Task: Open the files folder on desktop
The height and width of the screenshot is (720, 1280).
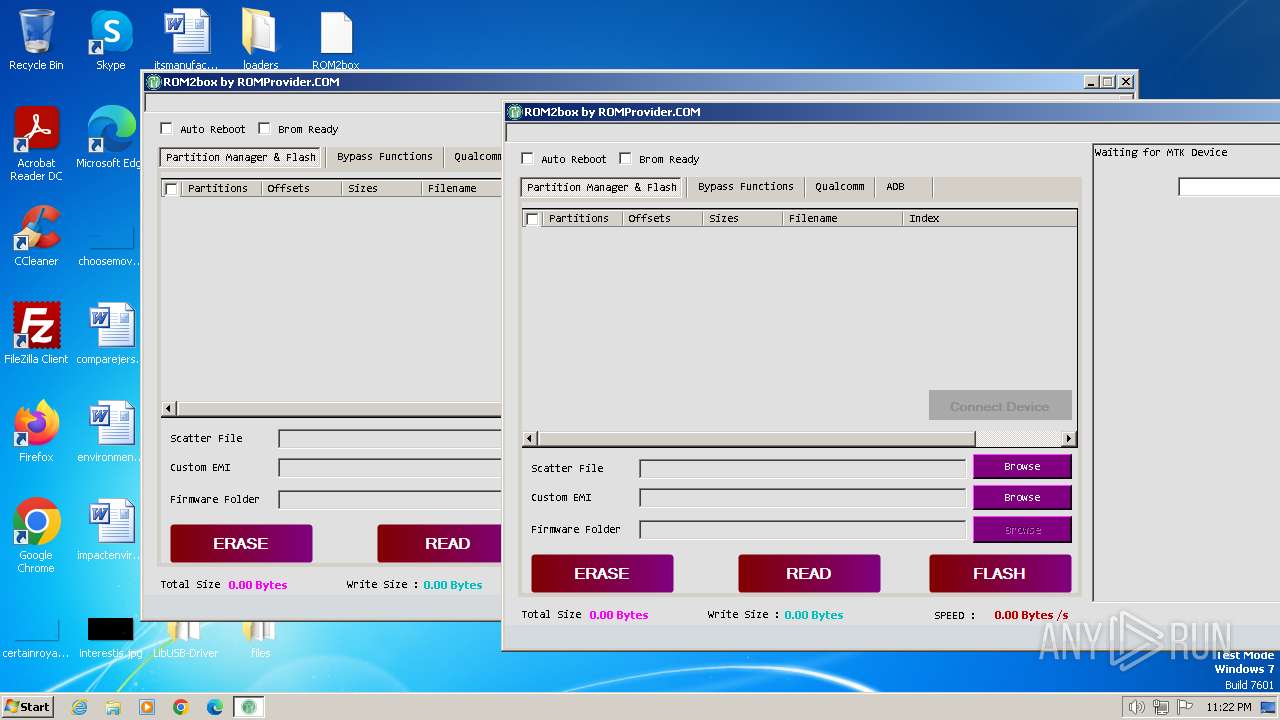Action: click(x=260, y=640)
